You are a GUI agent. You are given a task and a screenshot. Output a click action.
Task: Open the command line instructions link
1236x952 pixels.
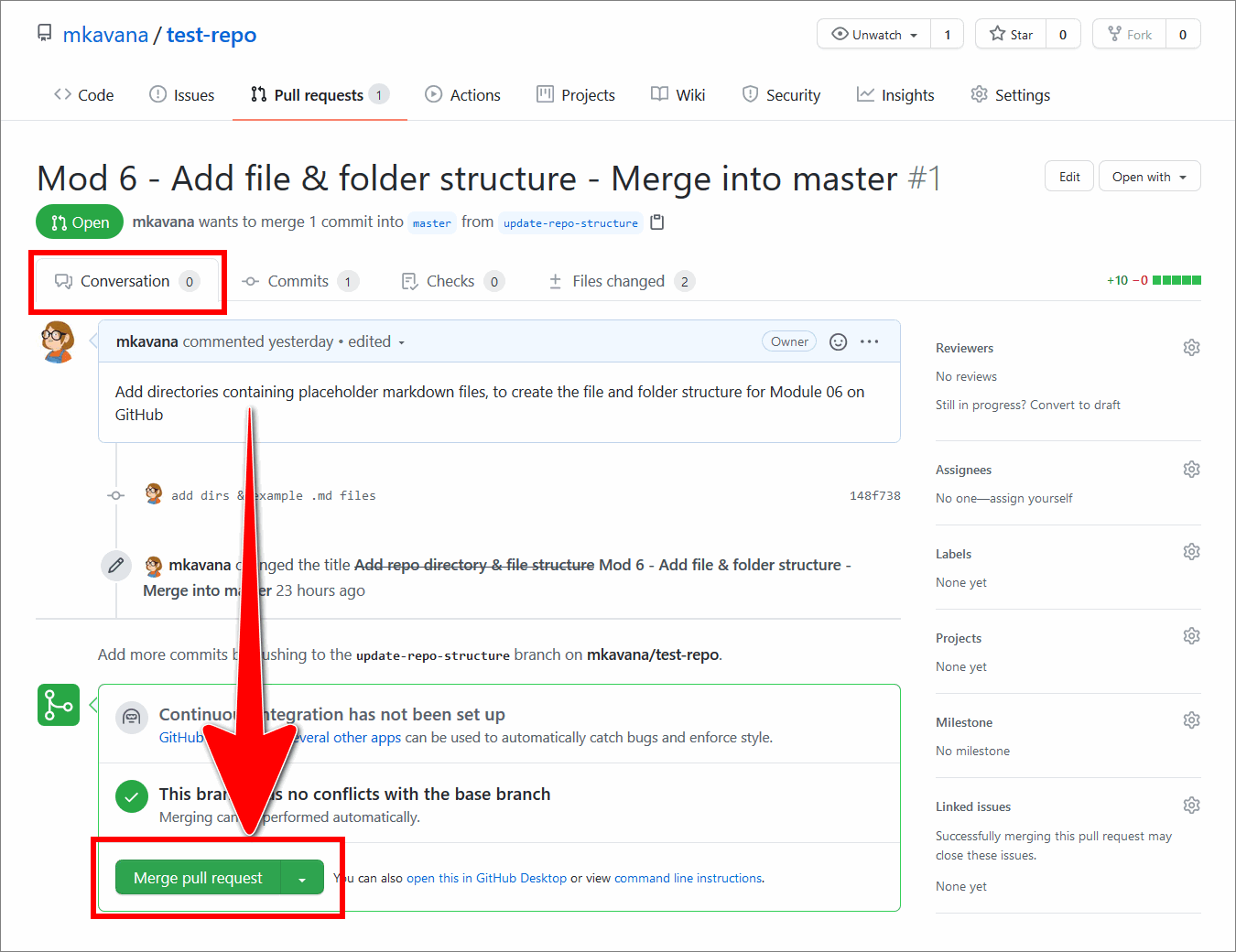click(x=688, y=878)
